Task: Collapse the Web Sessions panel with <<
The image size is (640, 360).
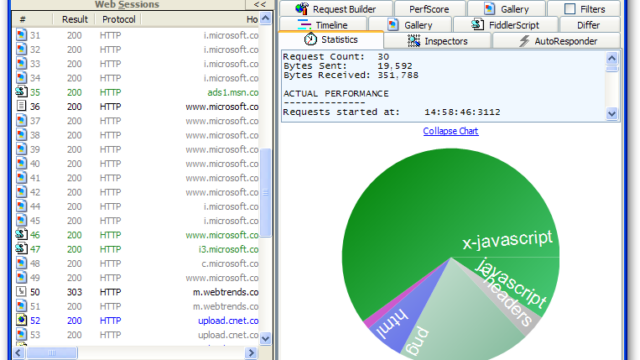Action: click(x=260, y=4)
